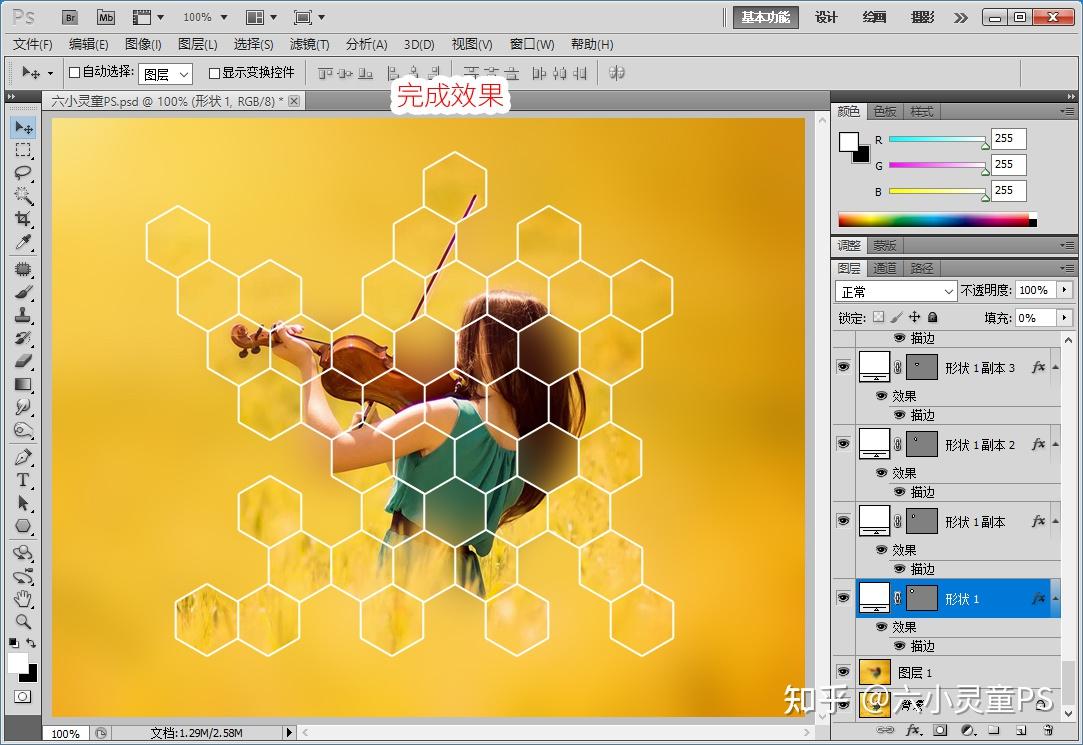Switch to the 绘画 workspace
The width and height of the screenshot is (1083, 745).
click(x=874, y=17)
